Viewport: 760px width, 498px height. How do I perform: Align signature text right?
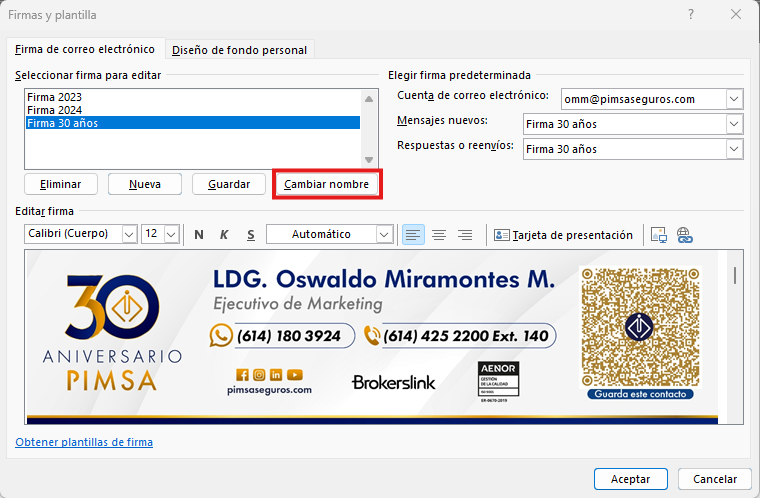[x=465, y=235]
